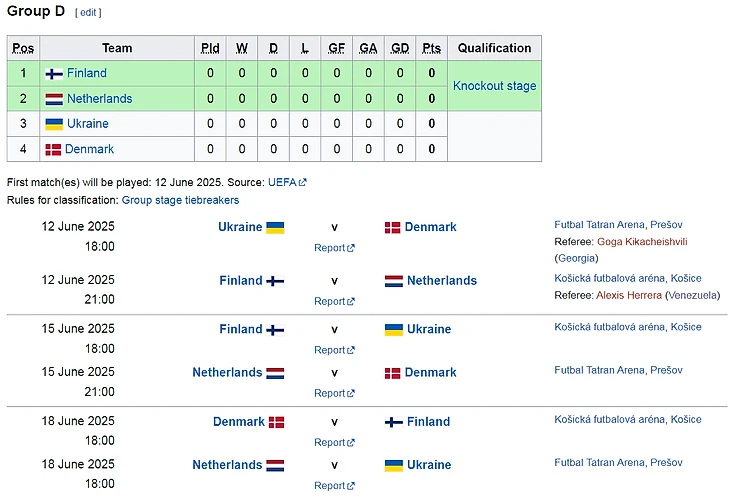The image size is (730, 497).
Task: Click Netherlands flag in 12 June 21:00 match
Action: [393, 282]
